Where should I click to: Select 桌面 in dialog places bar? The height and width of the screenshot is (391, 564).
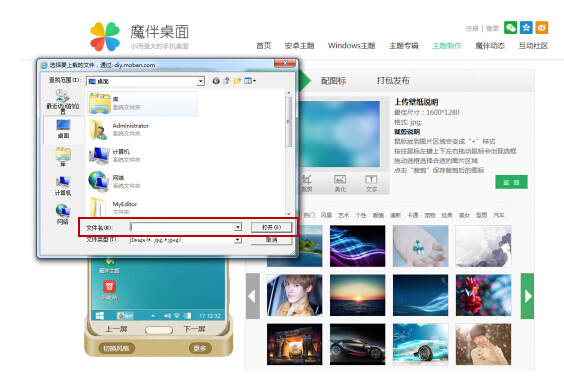[63, 129]
